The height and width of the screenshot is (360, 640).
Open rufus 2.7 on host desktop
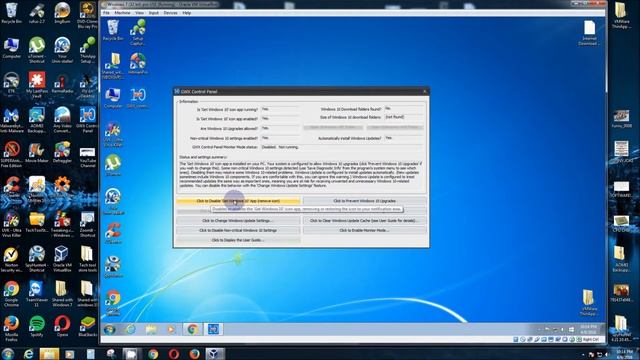coord(37,13)
